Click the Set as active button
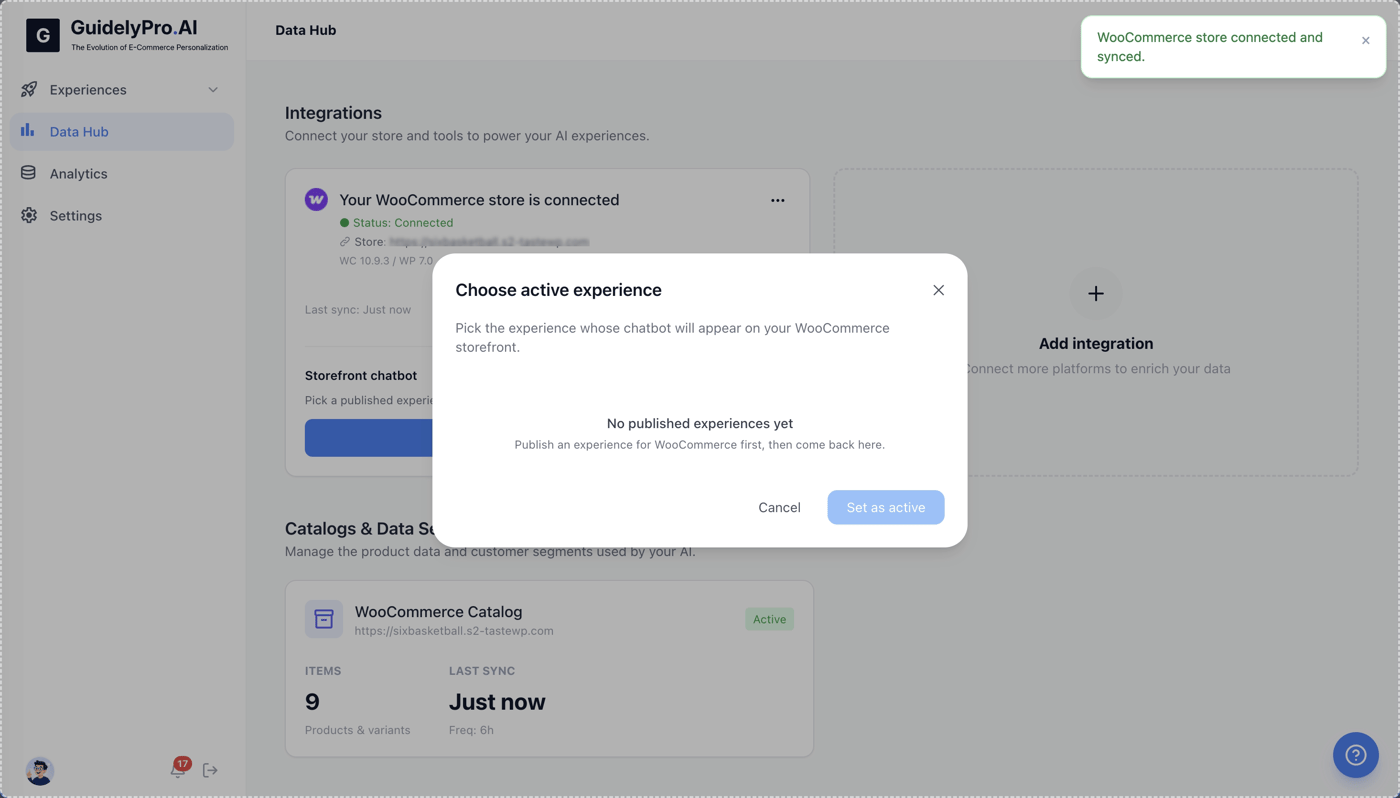The width and height of the screenshot is (1400, 798). point(885,507)
